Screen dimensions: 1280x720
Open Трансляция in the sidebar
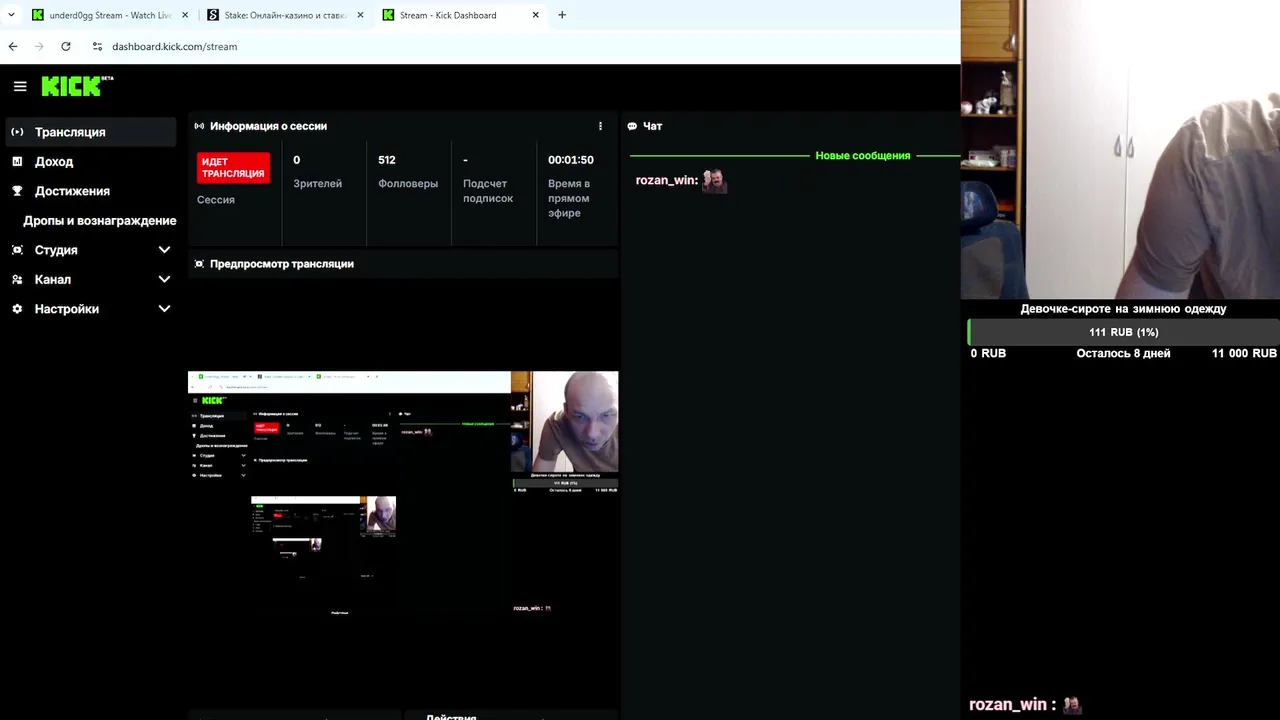[x=90, y=132]
